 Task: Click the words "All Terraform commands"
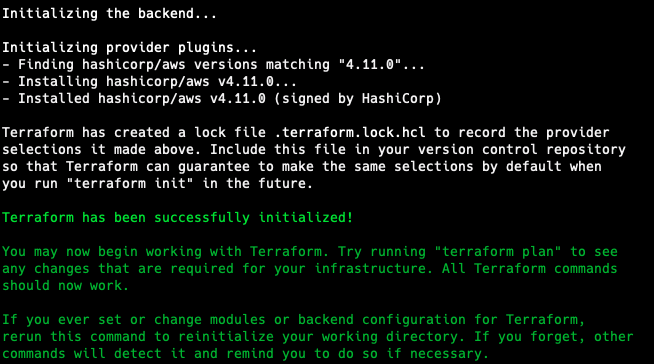pyautogui.click(x=530, y=269)
